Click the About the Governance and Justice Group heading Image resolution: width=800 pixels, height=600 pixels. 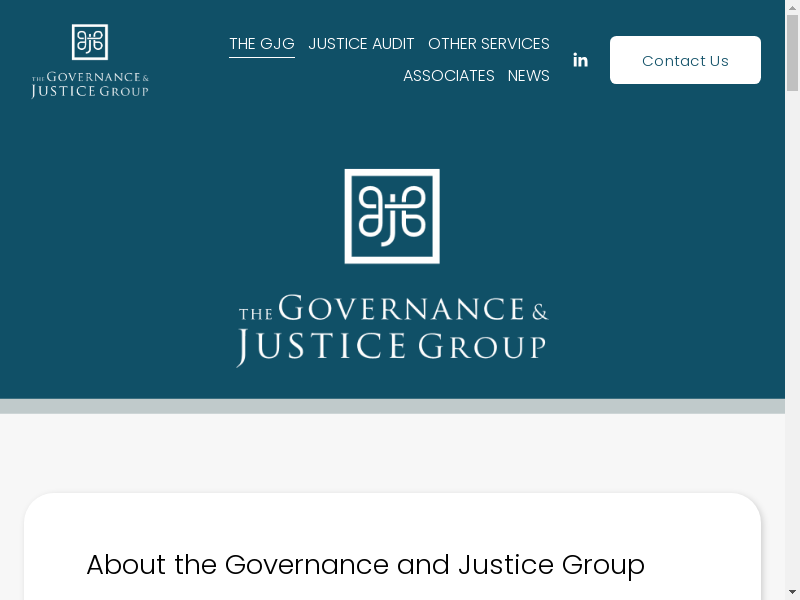click(365, 565)
